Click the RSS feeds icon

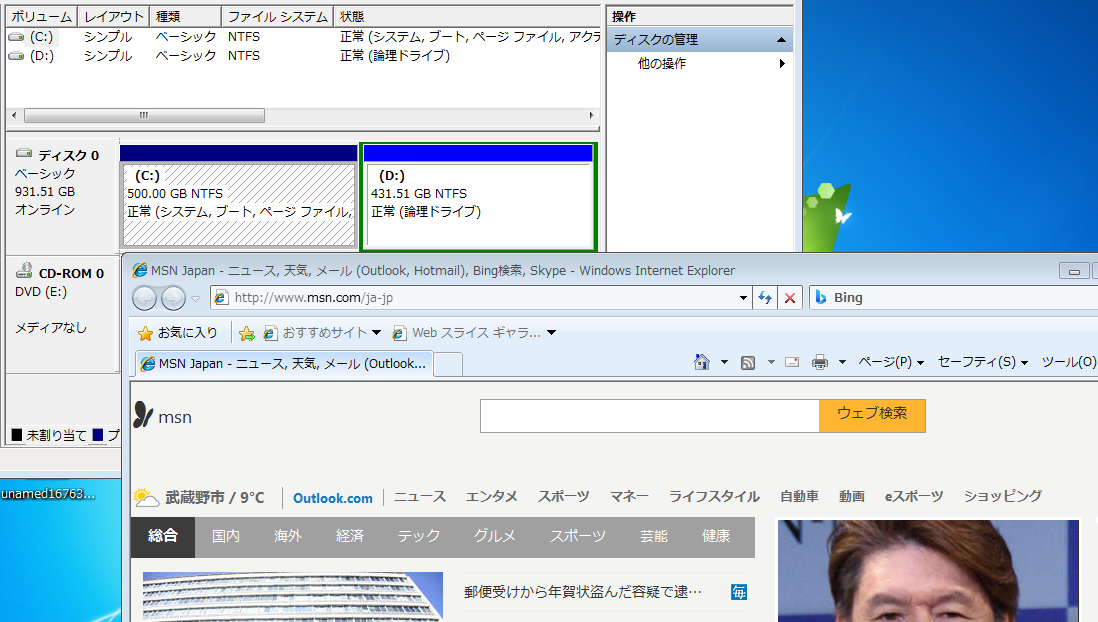pyautogui.click(x=748, y=362)
